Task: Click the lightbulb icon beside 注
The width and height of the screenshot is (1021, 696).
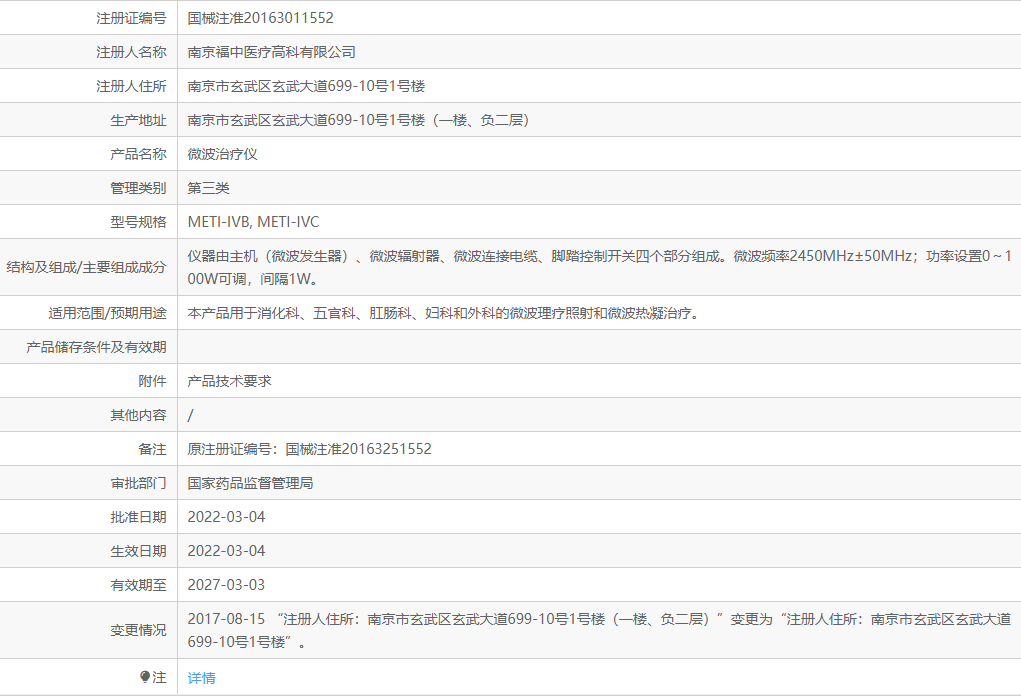Action: [x=145, y=677]
